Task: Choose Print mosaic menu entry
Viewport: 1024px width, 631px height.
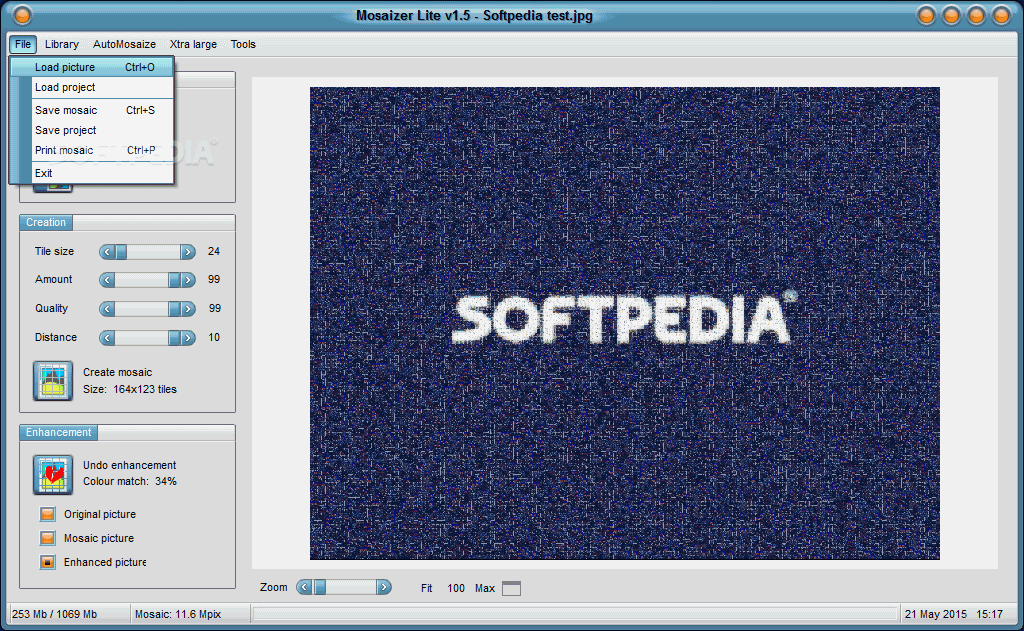Action: pyautogui.click(x=92, y=150)
